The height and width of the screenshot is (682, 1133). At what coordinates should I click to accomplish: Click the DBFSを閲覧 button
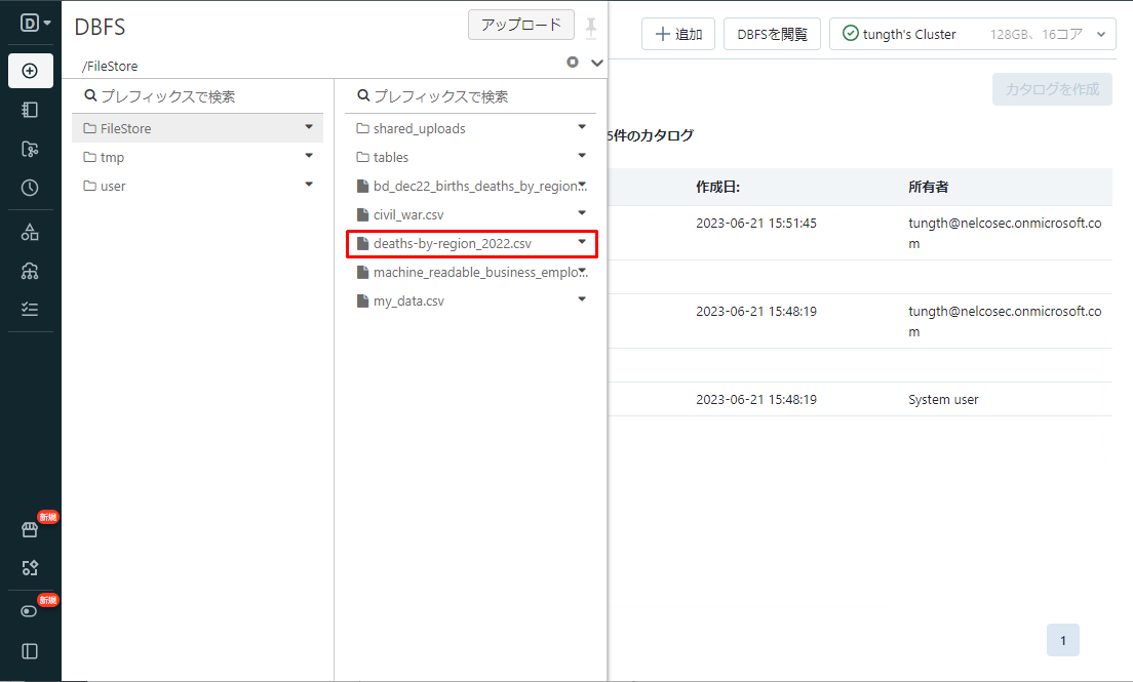[772, 34]
